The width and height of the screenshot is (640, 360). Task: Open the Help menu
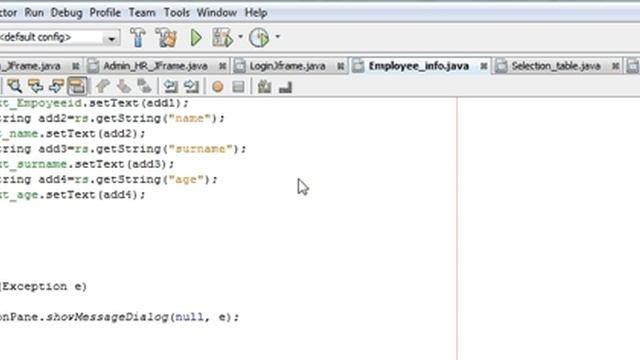[256, 13]
